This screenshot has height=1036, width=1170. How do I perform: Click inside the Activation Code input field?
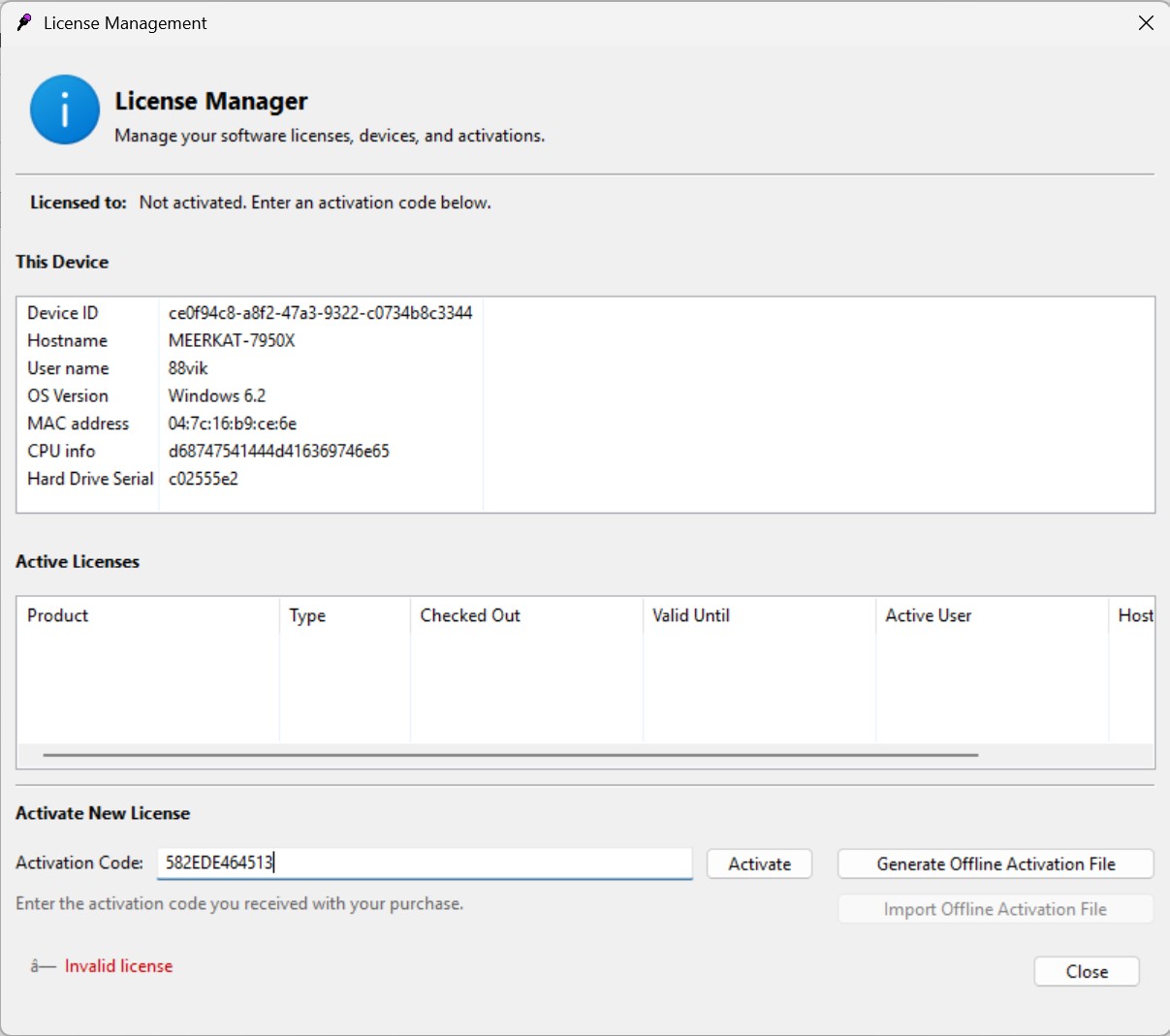425,863
